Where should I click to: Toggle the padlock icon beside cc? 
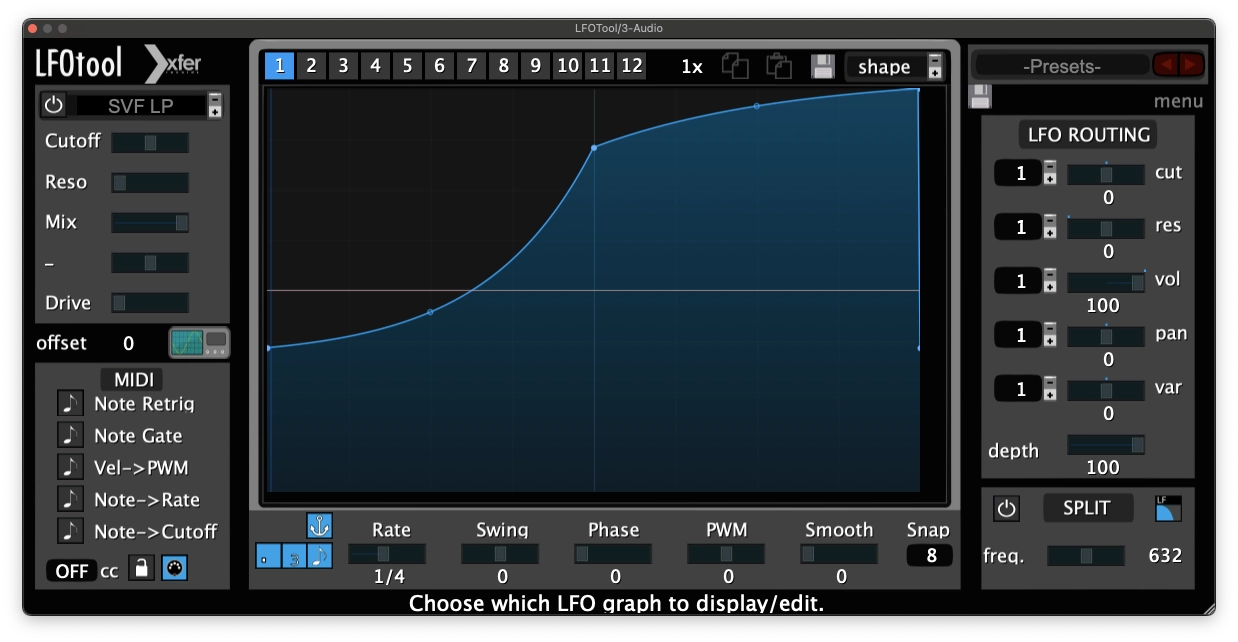(141, 569)
